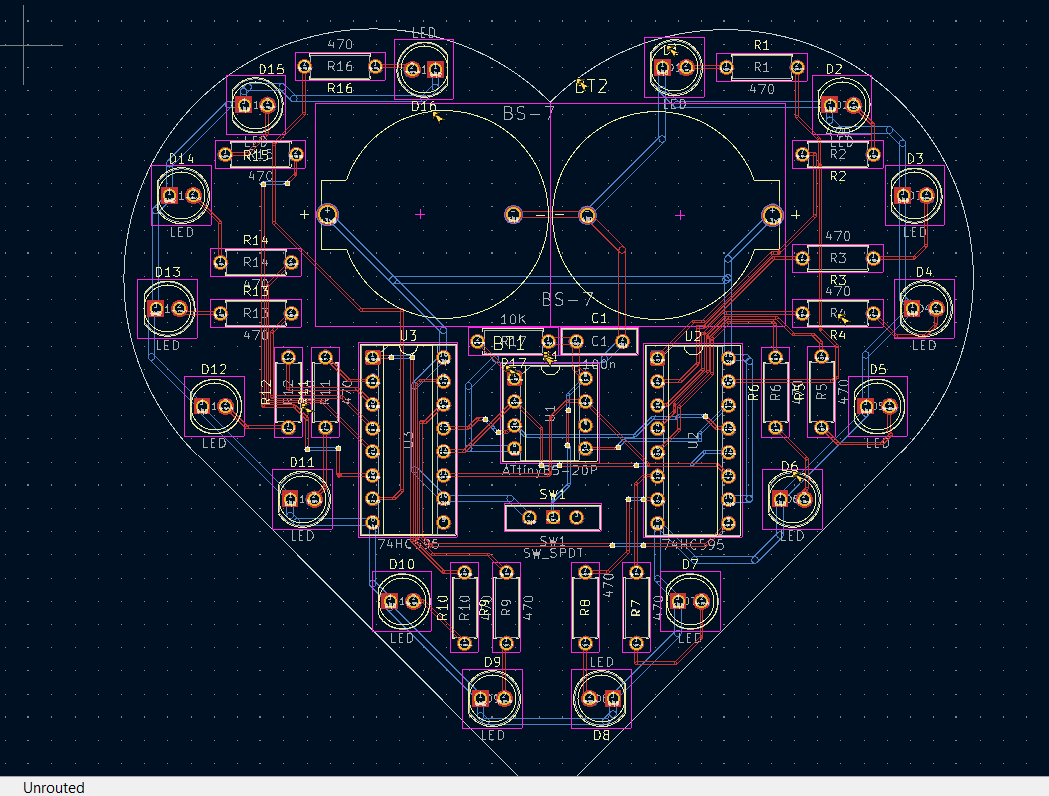Viewport: 1049px width, 796px height.
Task: Pick resistor footprint R13
Action: click(256, 313)
